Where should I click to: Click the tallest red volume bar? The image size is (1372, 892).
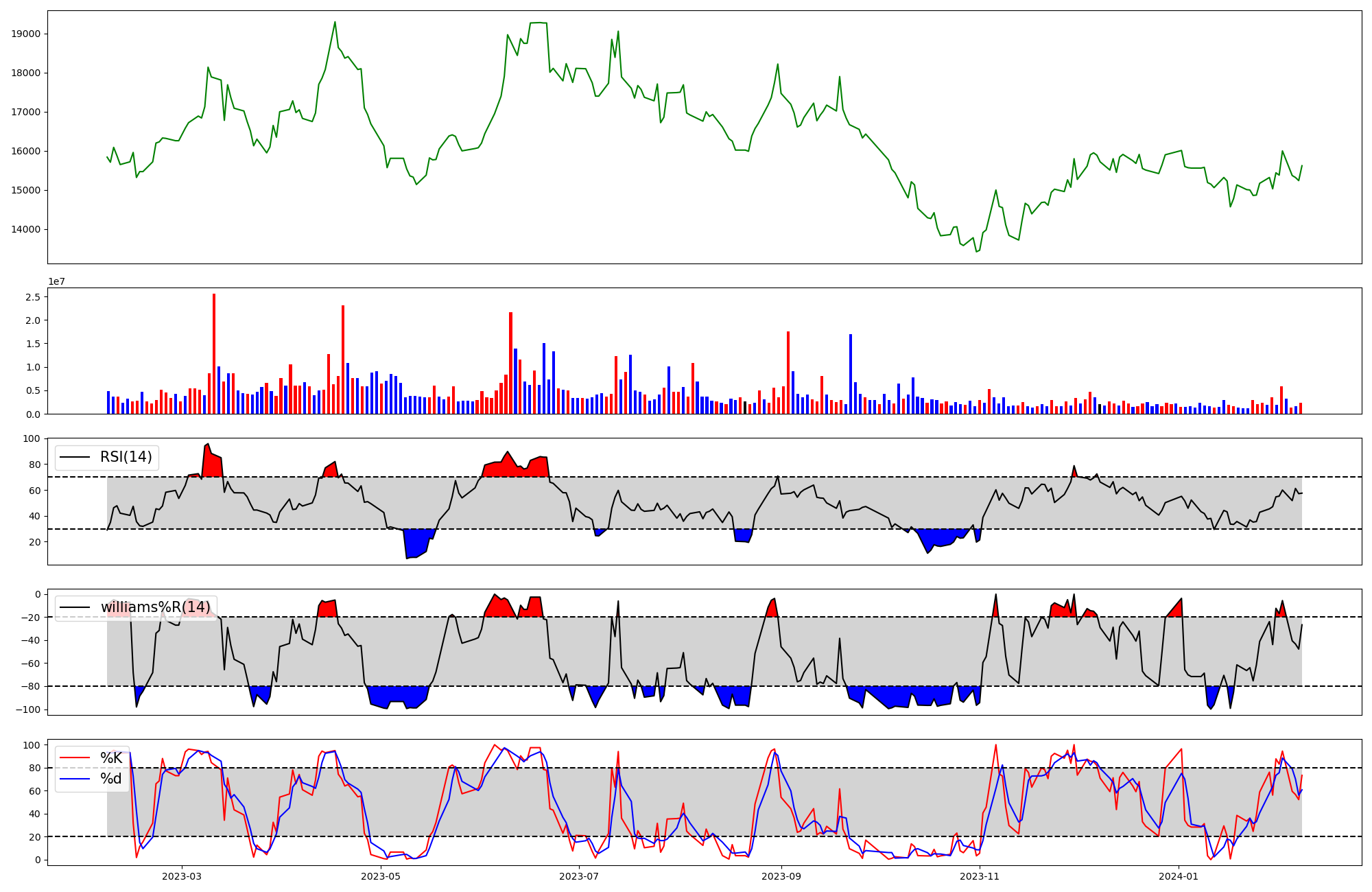214,354
